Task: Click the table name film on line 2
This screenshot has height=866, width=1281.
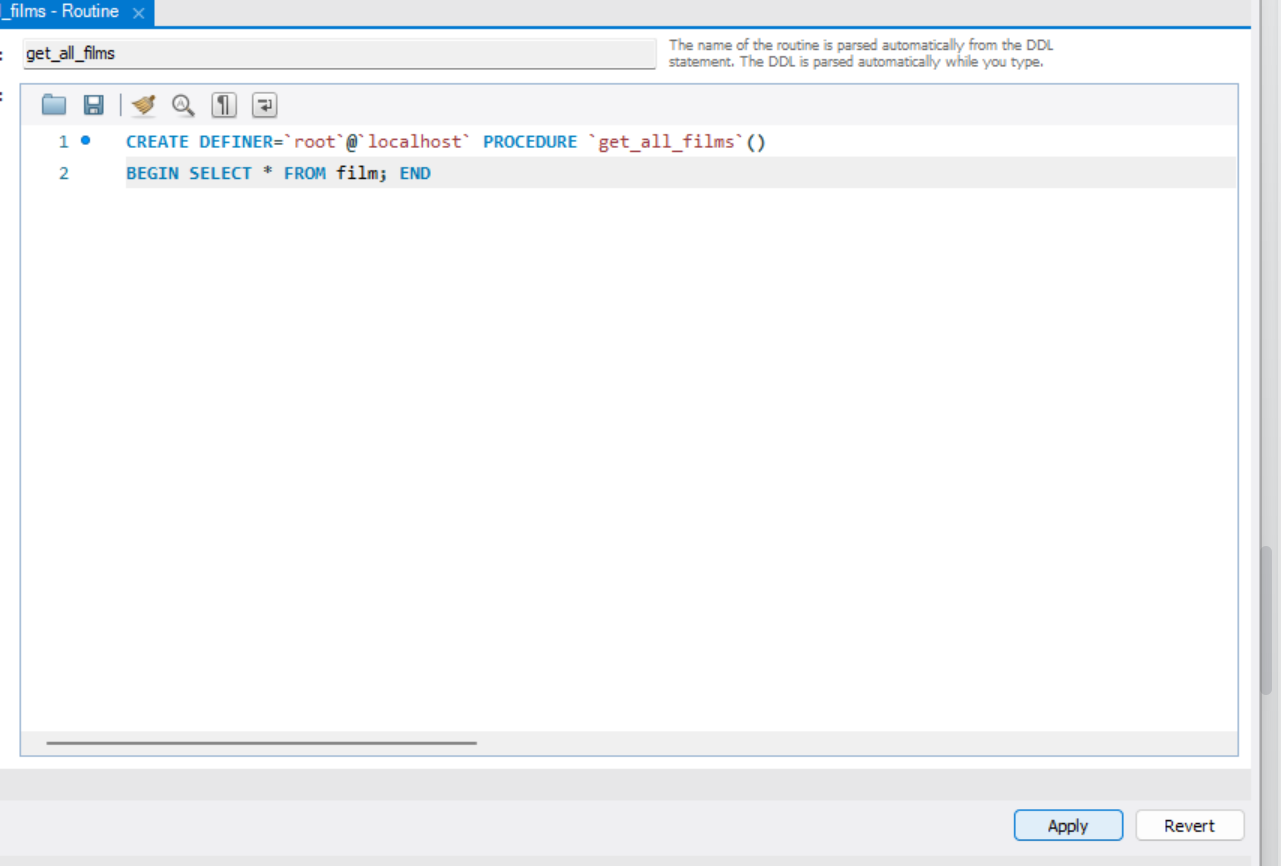Action: [x=357, y=174]
